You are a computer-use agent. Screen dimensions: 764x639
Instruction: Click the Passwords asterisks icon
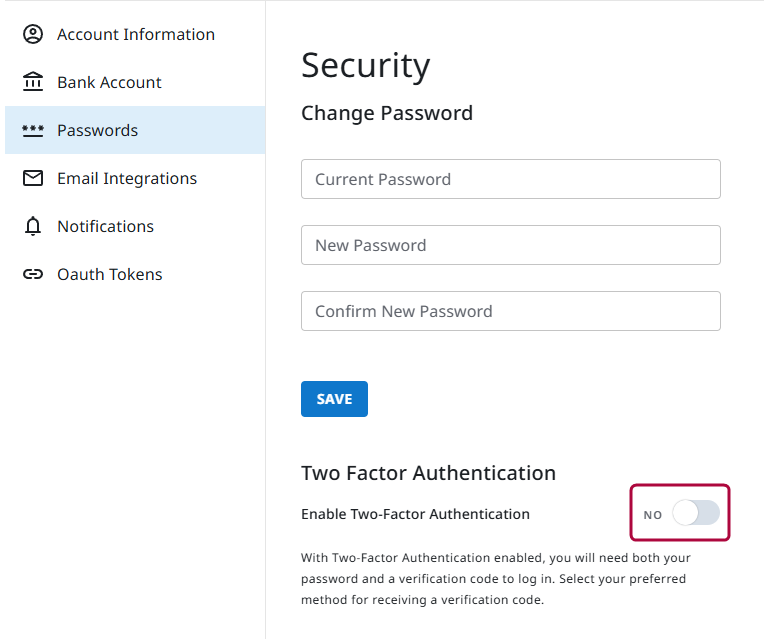33,130
